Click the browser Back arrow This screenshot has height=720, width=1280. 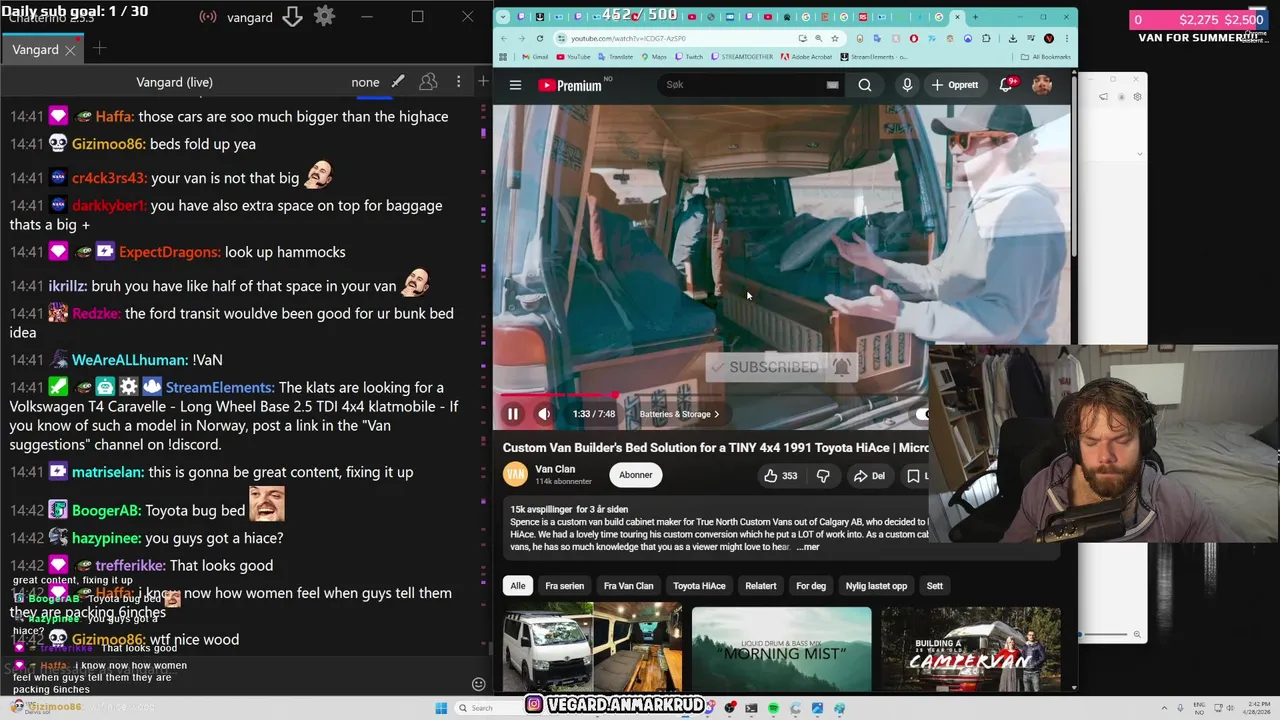tap(504, 38)
